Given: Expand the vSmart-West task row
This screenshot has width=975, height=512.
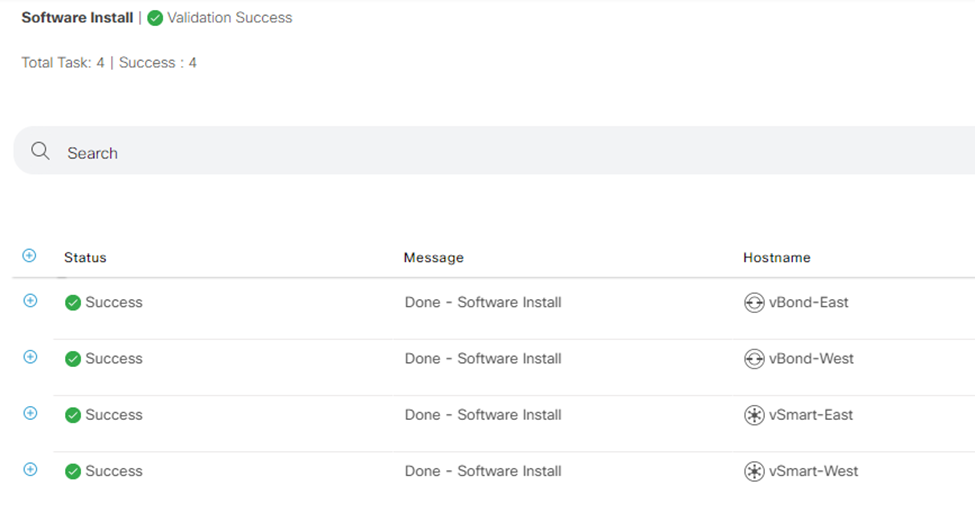Looking at the screenshot, I should click(30, 469).
